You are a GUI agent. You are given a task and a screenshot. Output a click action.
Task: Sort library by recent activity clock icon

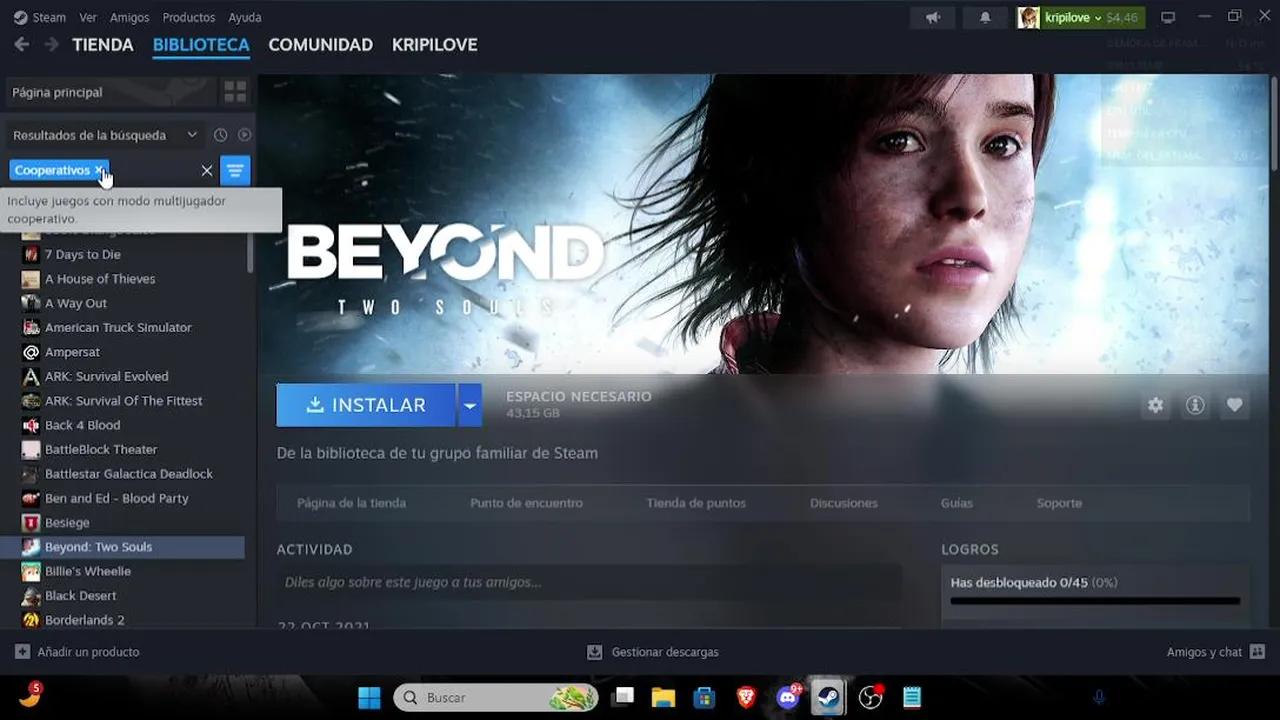point(221,135)
